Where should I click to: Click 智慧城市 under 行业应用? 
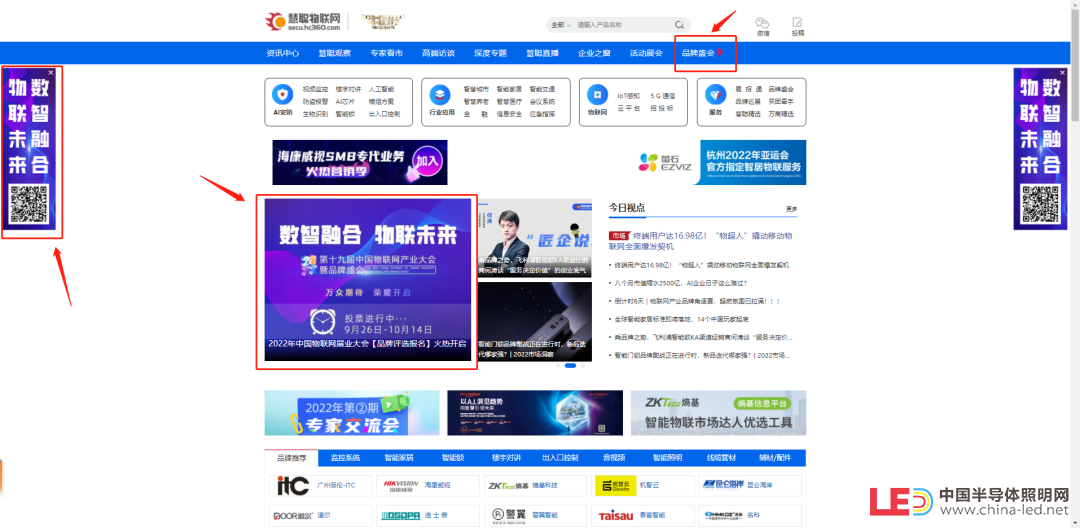(x=476, y=89)
